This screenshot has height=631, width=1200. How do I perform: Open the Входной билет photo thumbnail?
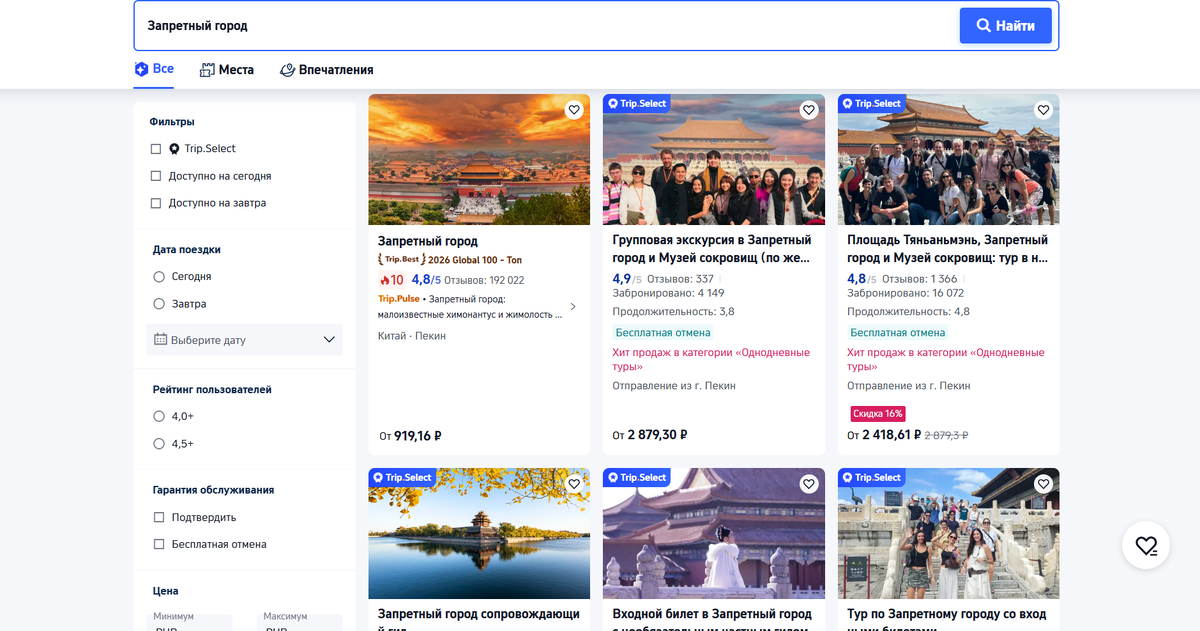pyautogui.click(x=714, y=533)
